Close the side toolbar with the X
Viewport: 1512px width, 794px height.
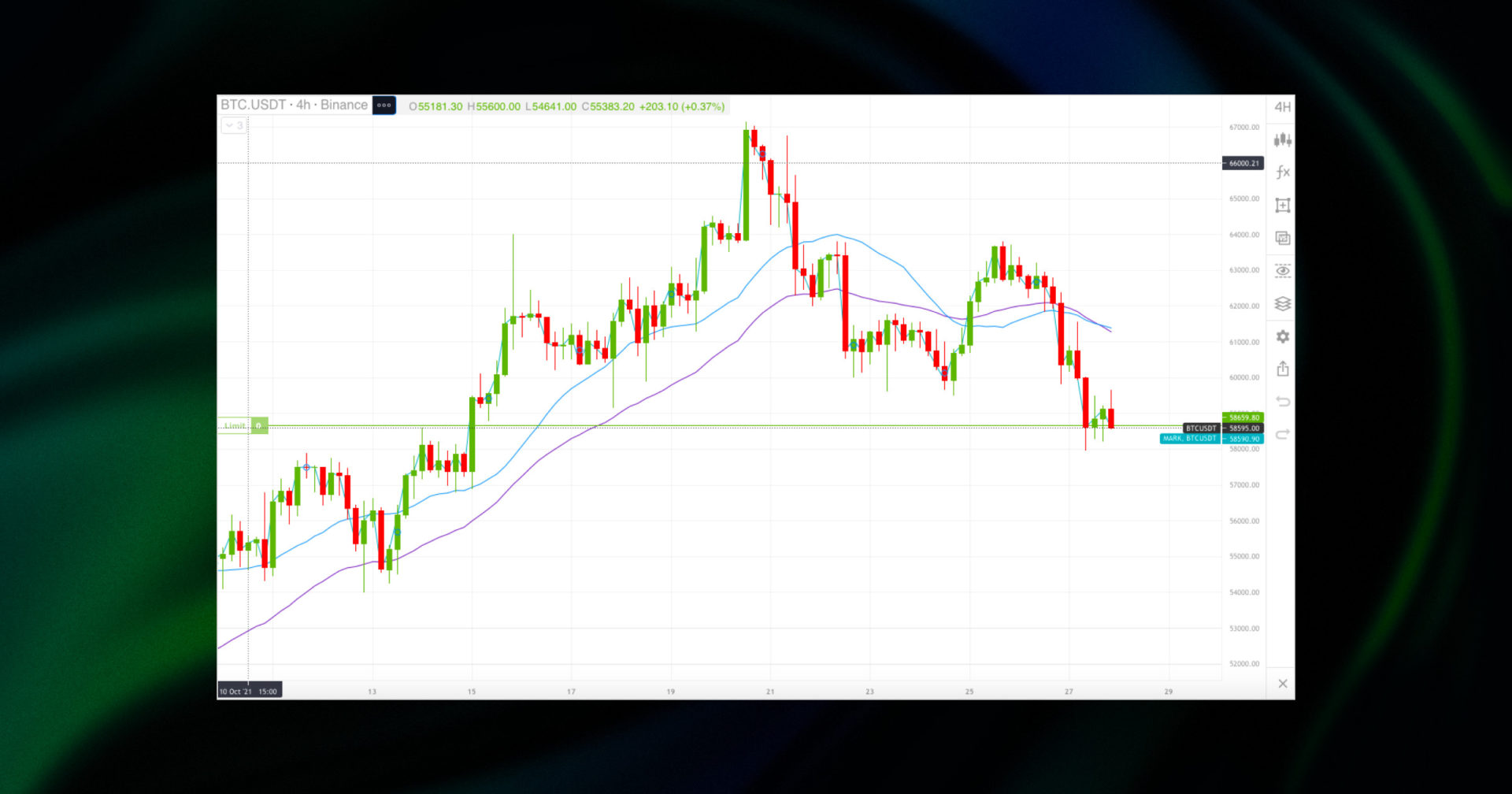[x=1283, y=684]
